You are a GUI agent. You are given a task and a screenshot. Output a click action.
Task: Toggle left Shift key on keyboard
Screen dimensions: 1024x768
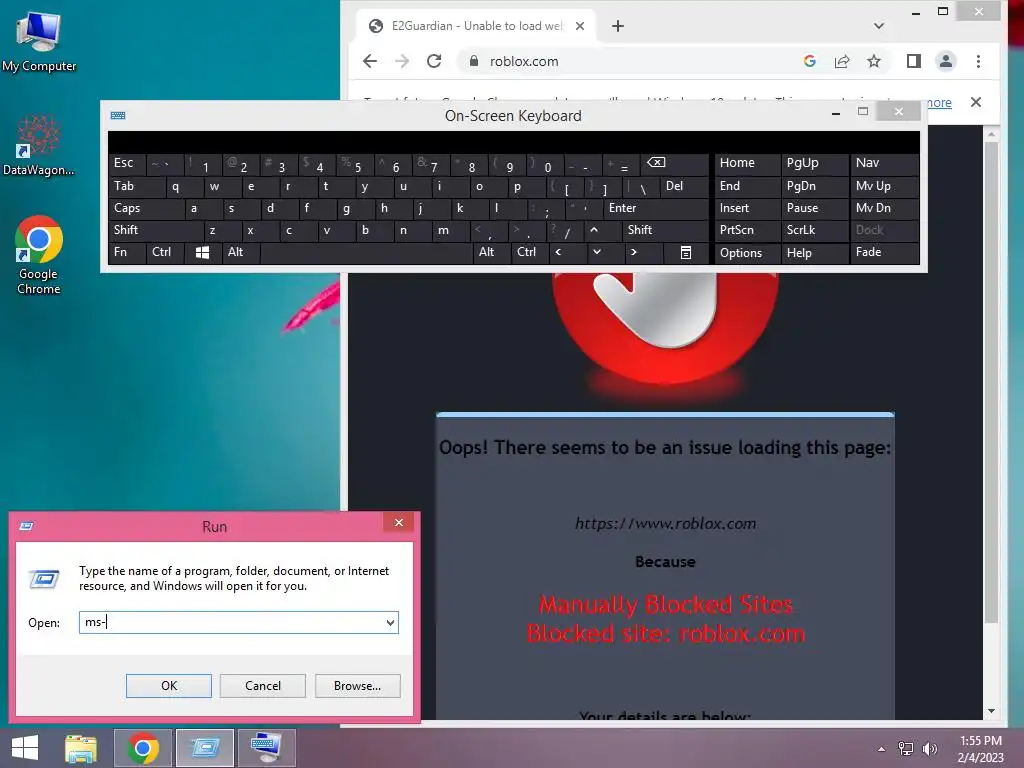click(157, 230)
